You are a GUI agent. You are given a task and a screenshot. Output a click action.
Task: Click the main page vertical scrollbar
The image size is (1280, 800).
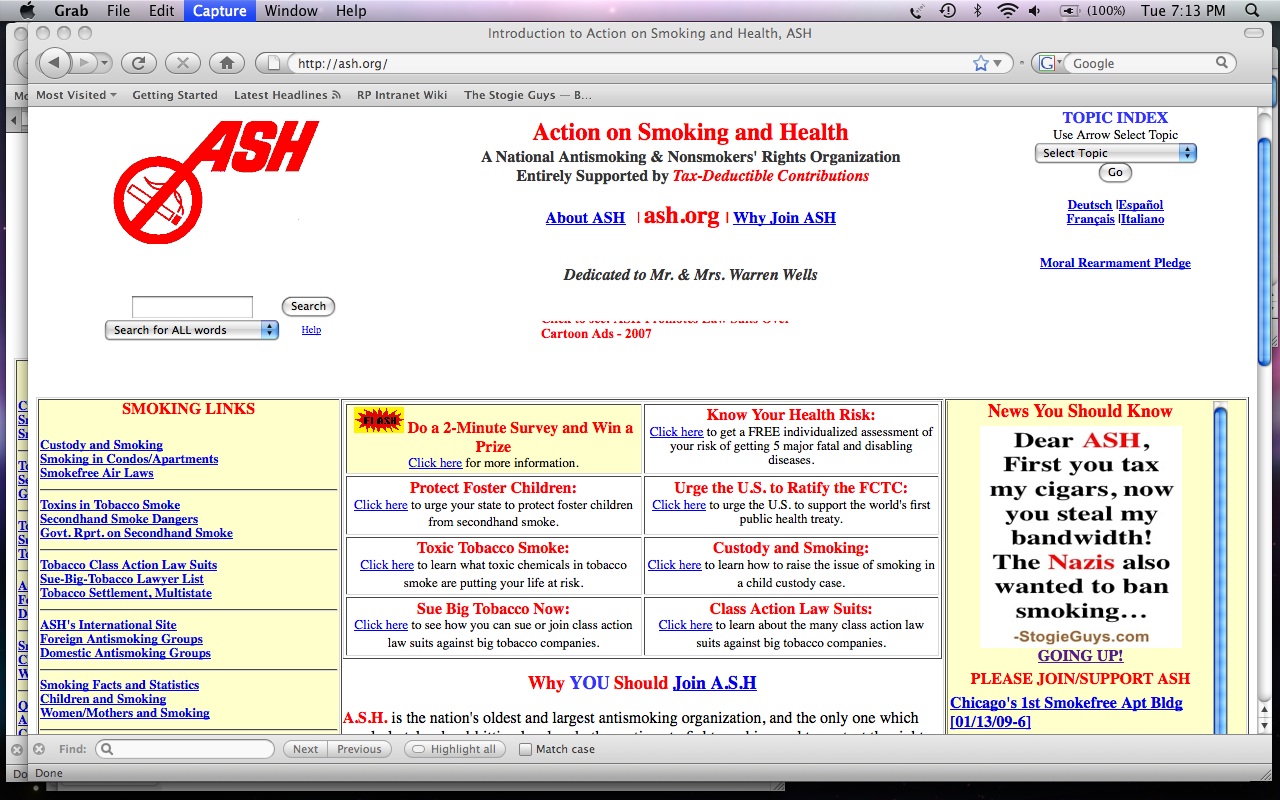pyautogui.click(x=1264, y=250)
